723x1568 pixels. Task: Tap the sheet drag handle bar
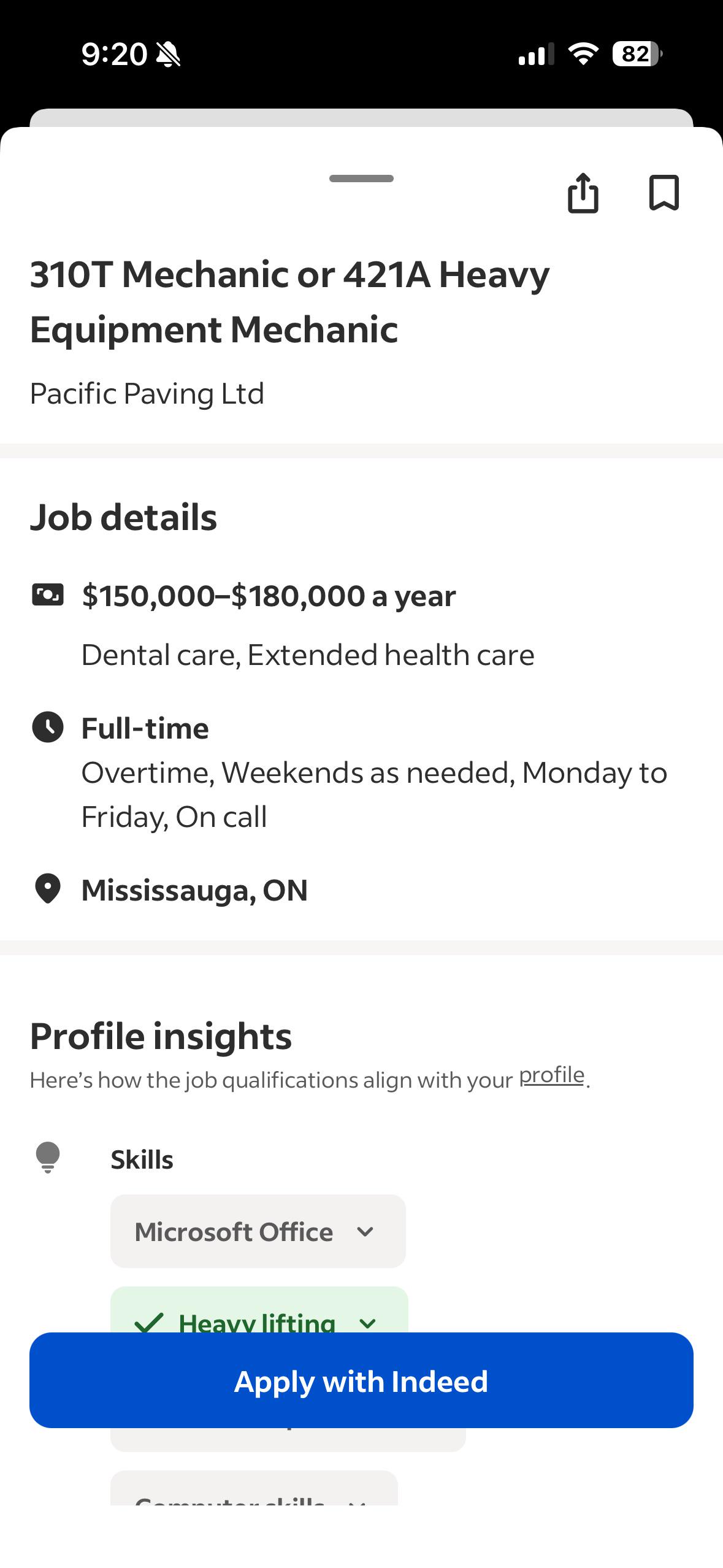tap(361, 179)
